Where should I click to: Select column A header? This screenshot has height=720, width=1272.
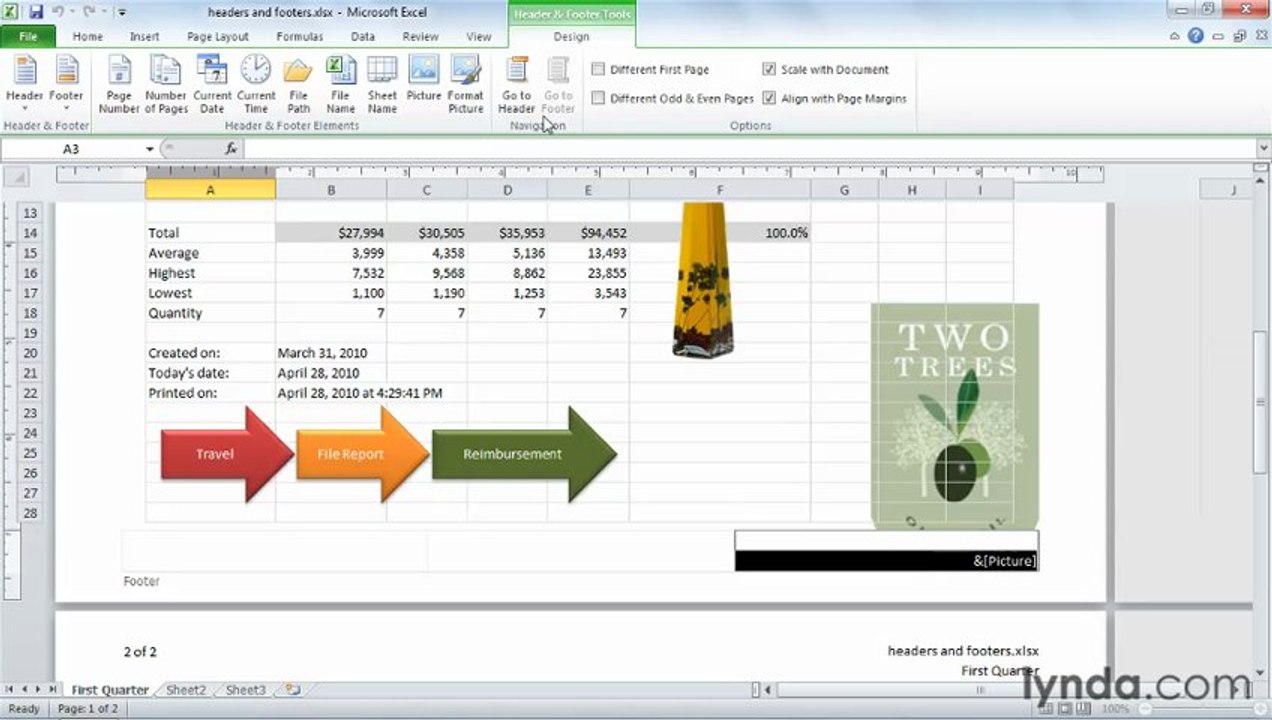point(210,190)
